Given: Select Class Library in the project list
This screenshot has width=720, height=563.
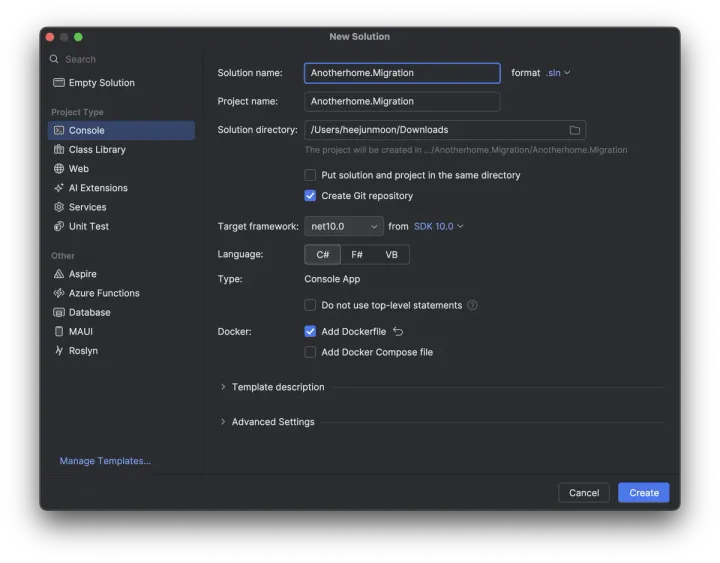Looking at the screenshot, I should point(97,150).
